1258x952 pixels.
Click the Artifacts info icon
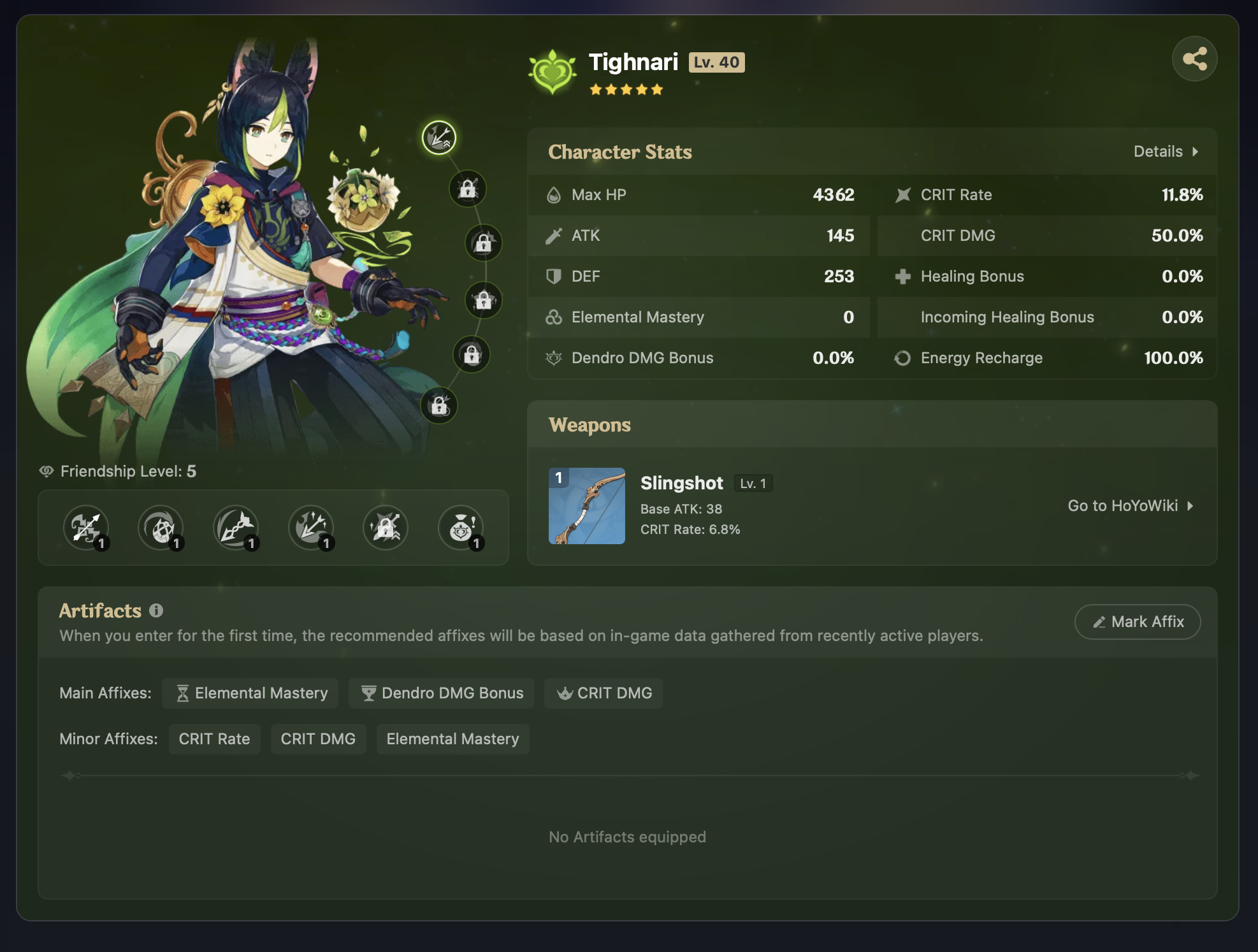(x=156, y=610)
